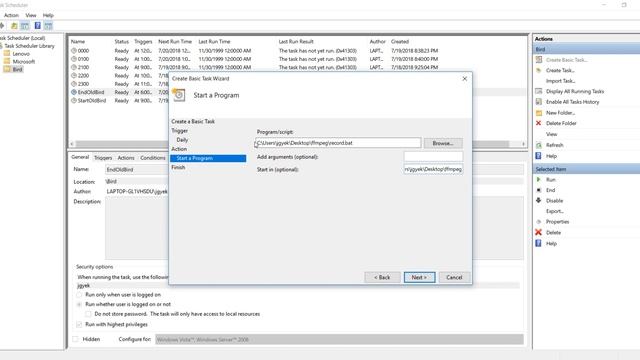Click the Refresh action icon
The width and height of the screenshot is (640, 360).
click(x=539, y=145)
